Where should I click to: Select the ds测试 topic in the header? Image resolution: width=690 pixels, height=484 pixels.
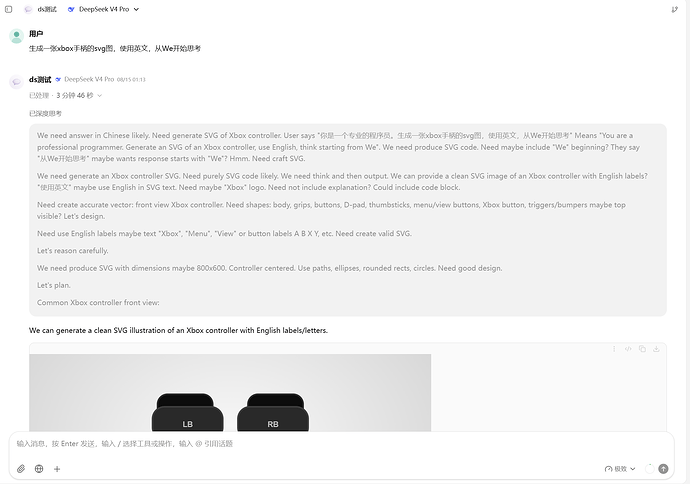click(x=41, y=9)
